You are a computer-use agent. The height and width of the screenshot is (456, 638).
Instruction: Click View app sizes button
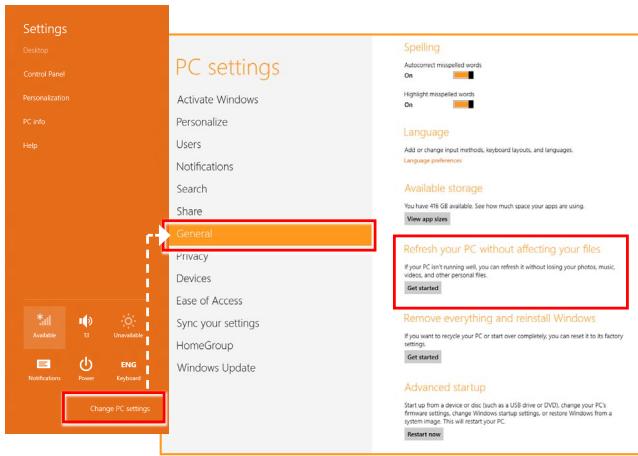(427, 219)
